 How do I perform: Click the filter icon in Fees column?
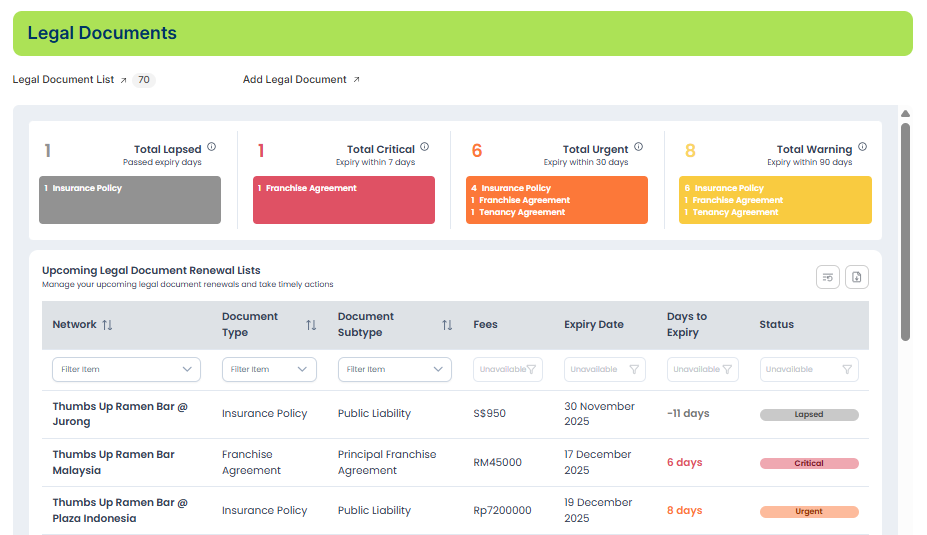(532, 370)
